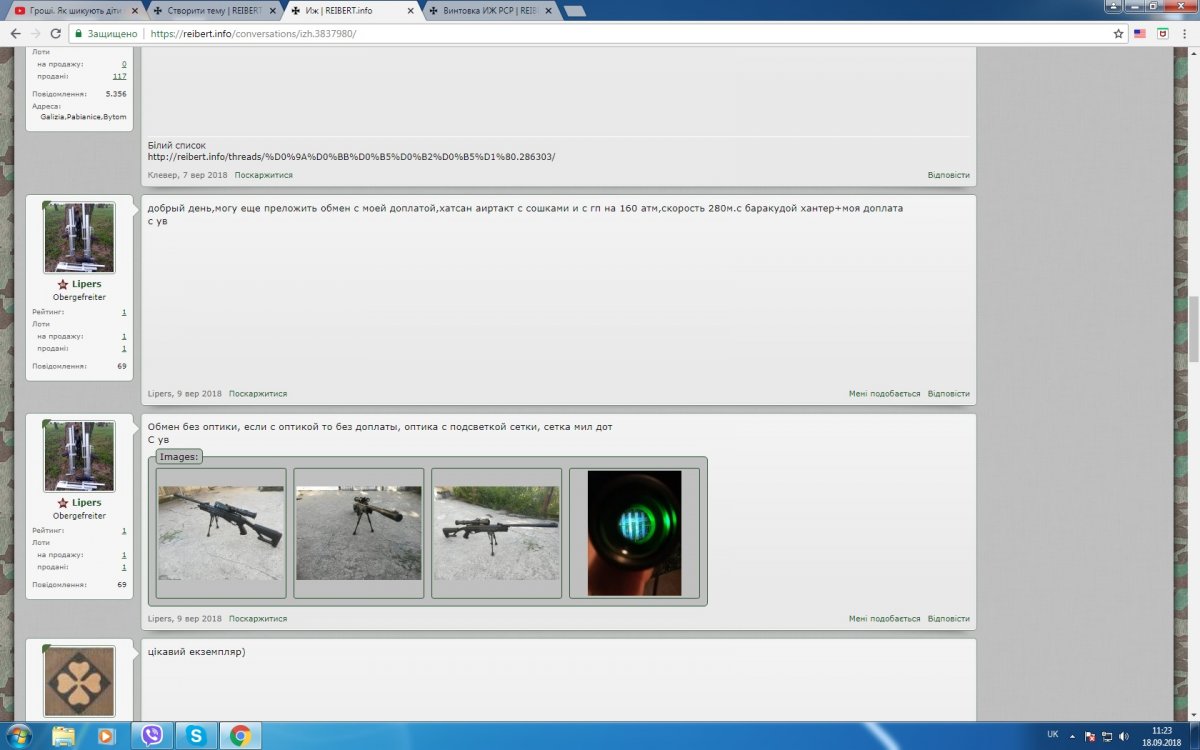The width and height of the screenshot is (1200, 750).
Task: Open File Explorer from the taskbar
Action: pyautogui.click(x=63, y=735)
